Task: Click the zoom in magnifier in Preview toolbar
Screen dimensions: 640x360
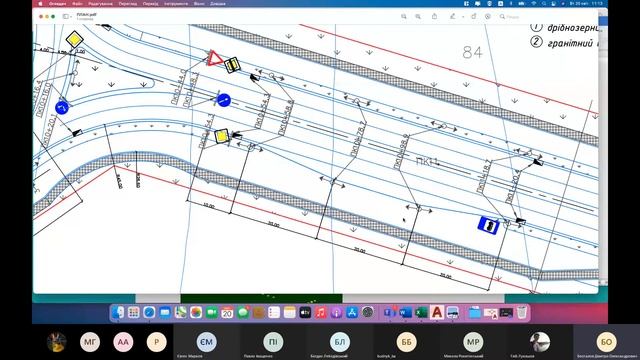Action: coord(418,17)
